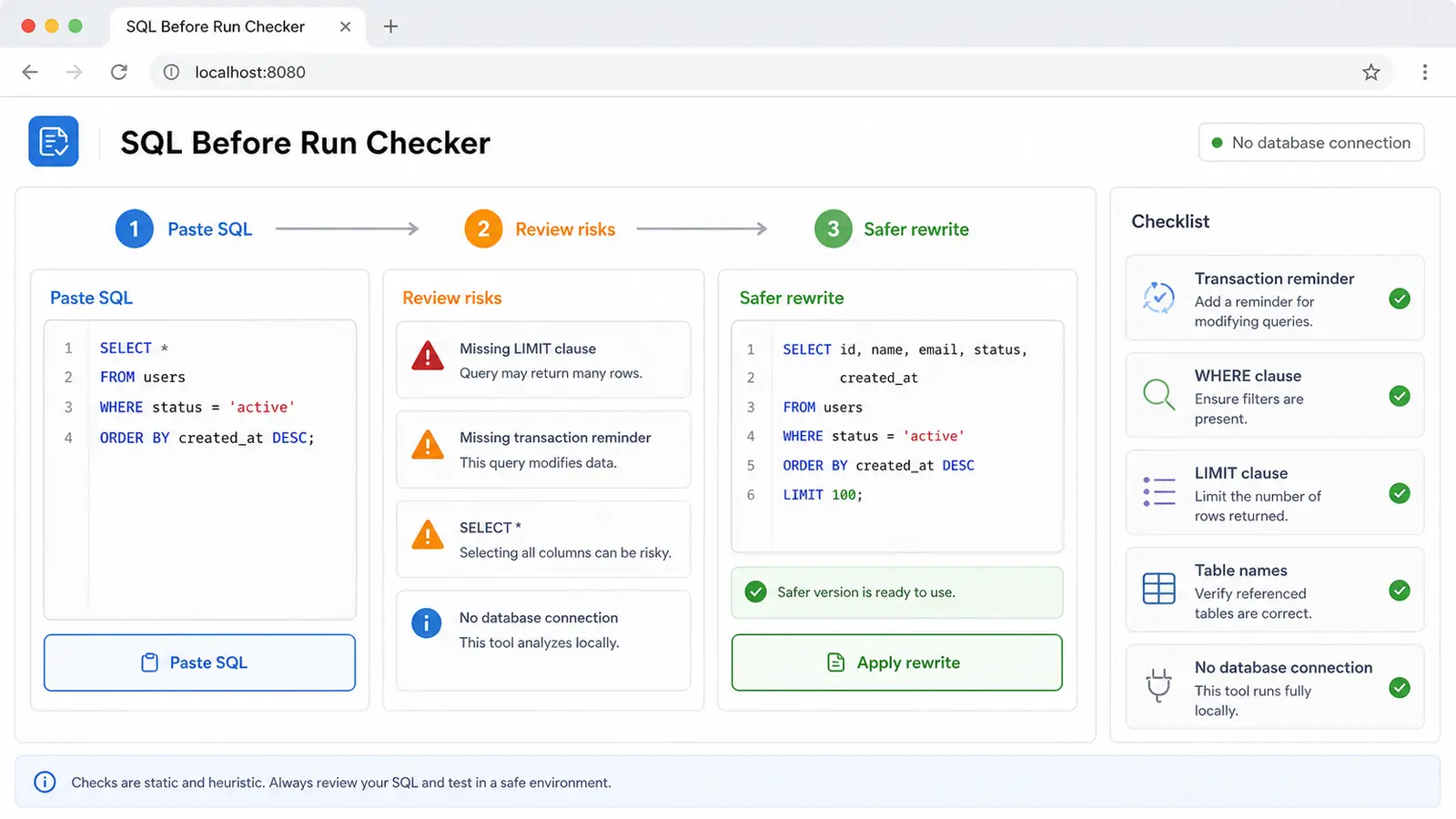
Task: Click 'FROM users' line in pasted SQL
Action: tap(143, 377)
